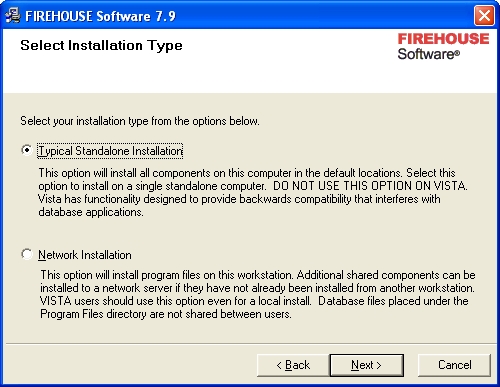Click the network option description paragraph
Viewport: 500px width, 387px height.
pos(258,294)
